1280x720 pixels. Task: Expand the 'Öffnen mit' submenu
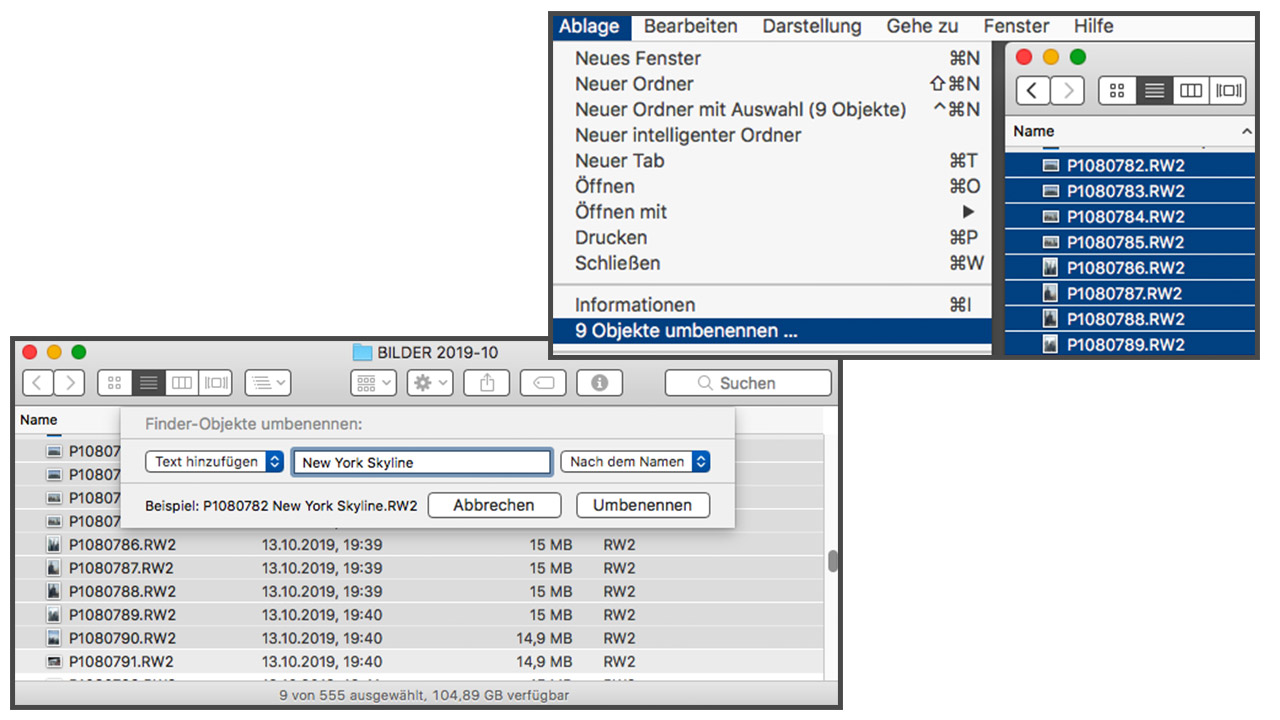click(x=620, y=212)
